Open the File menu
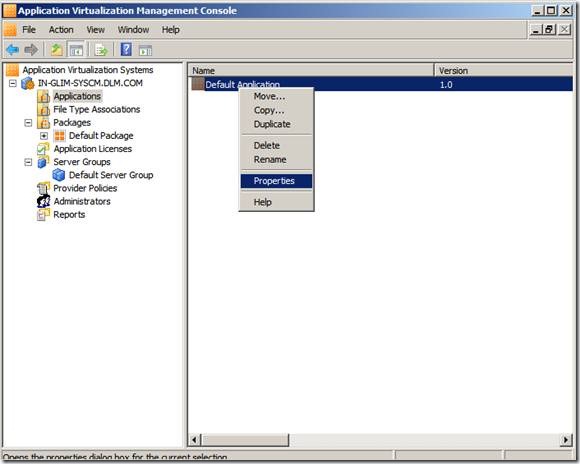This screenshot has height=464, width=580. [x=28, y=30]
